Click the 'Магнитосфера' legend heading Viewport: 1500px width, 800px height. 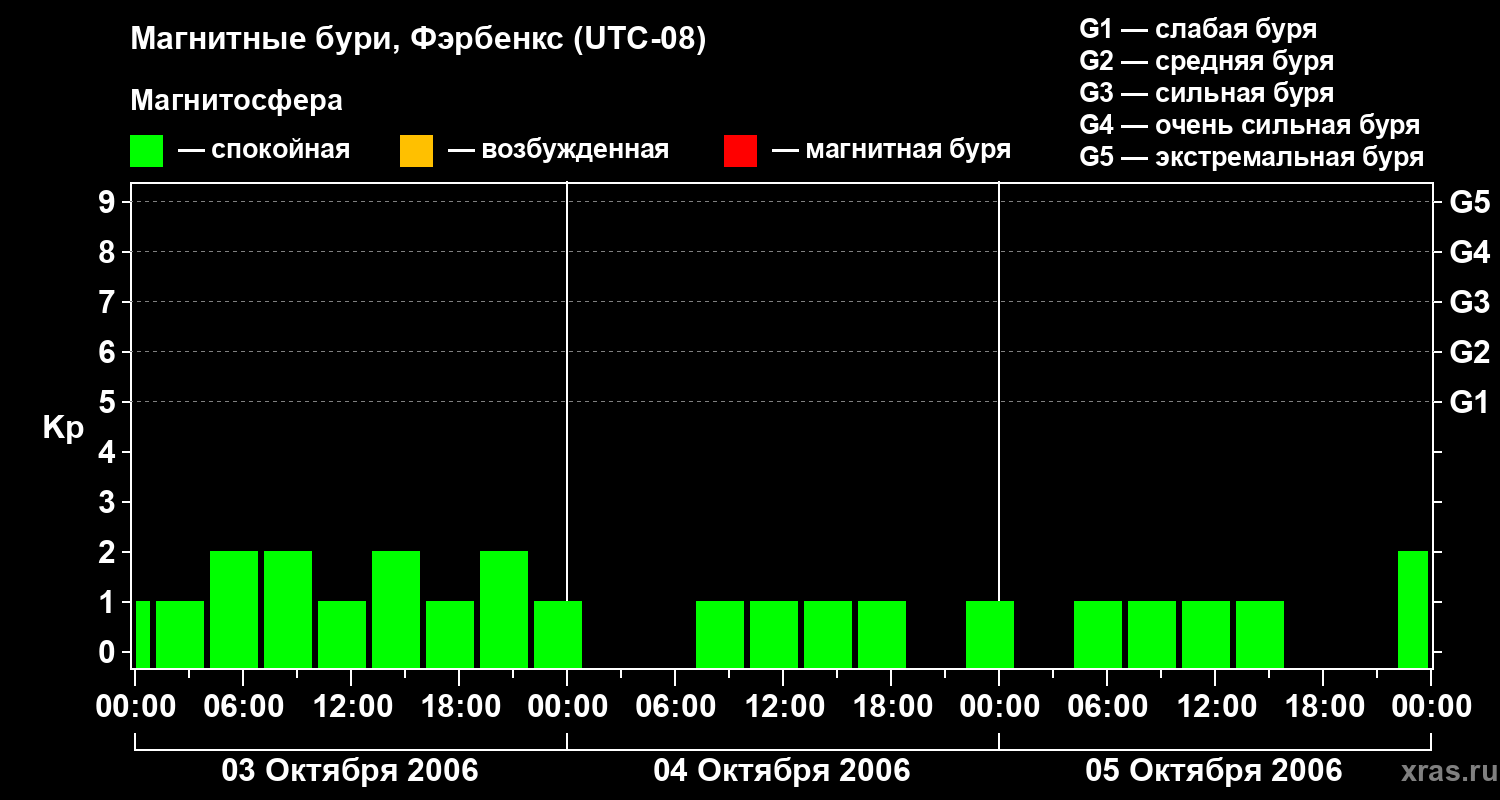236,101
